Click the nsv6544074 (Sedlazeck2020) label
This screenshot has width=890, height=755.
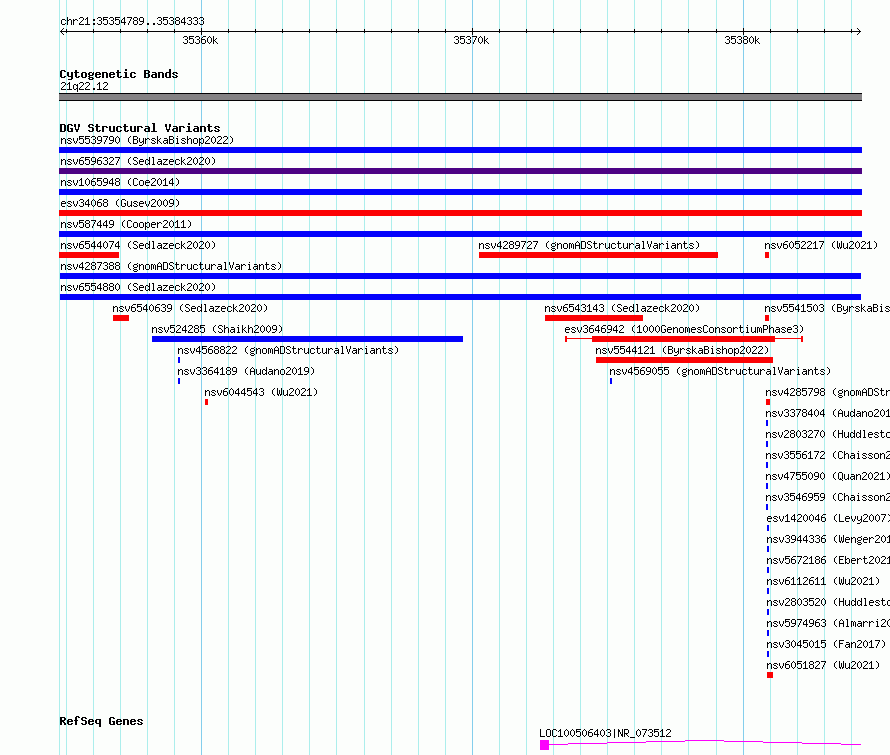(138, 245)
